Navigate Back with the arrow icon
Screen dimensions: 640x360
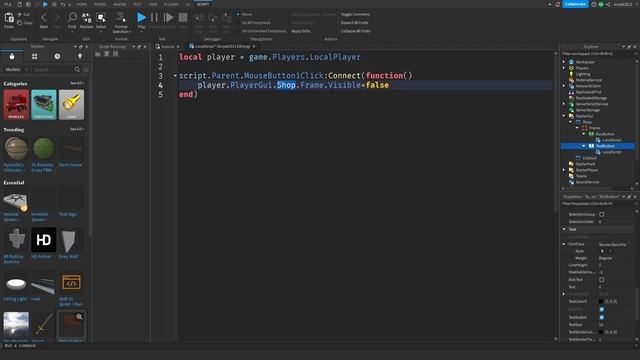[x=44, y=18]
